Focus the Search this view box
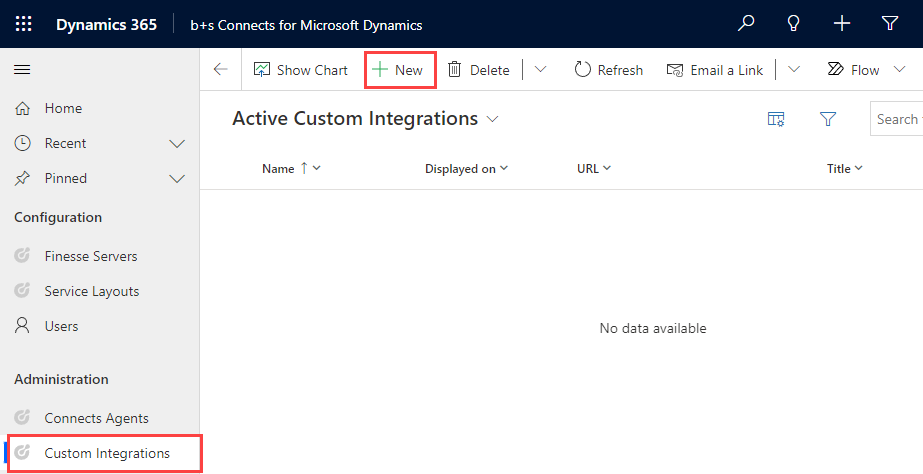923x474 pixels. coord(897,119)
